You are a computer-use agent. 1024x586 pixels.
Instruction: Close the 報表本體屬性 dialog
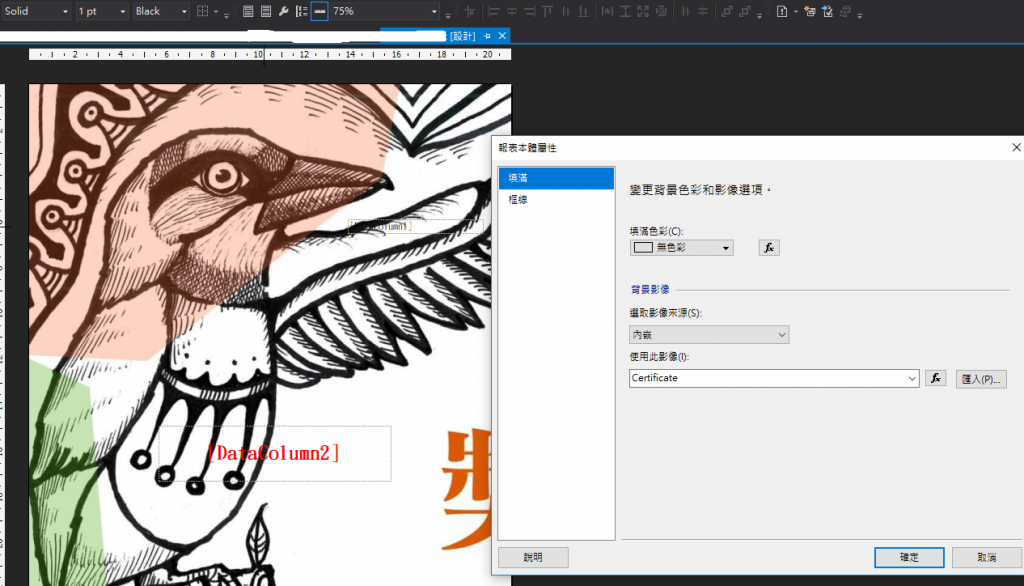1016,148
